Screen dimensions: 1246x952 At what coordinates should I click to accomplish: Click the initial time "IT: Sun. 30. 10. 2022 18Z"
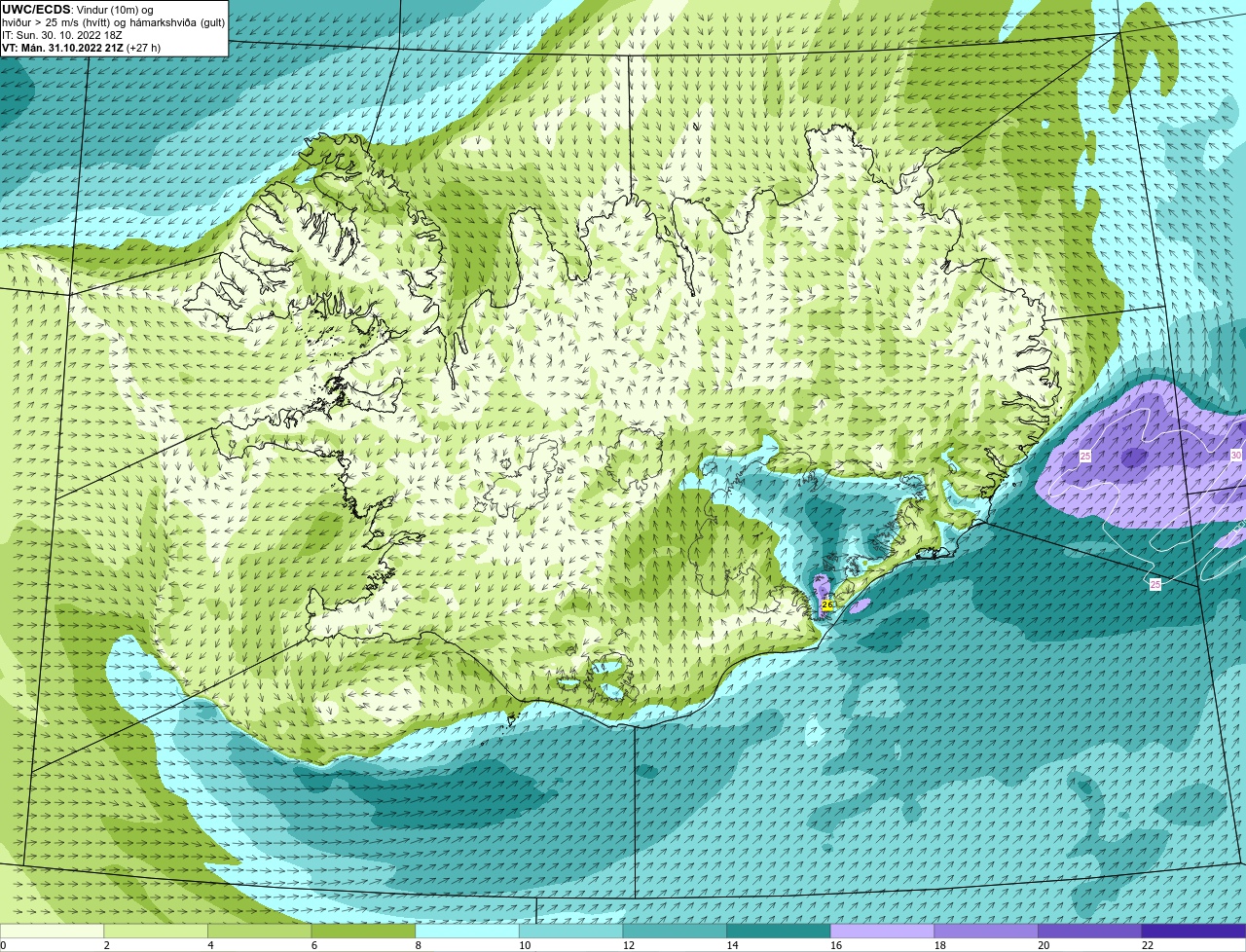click(63, 35)
